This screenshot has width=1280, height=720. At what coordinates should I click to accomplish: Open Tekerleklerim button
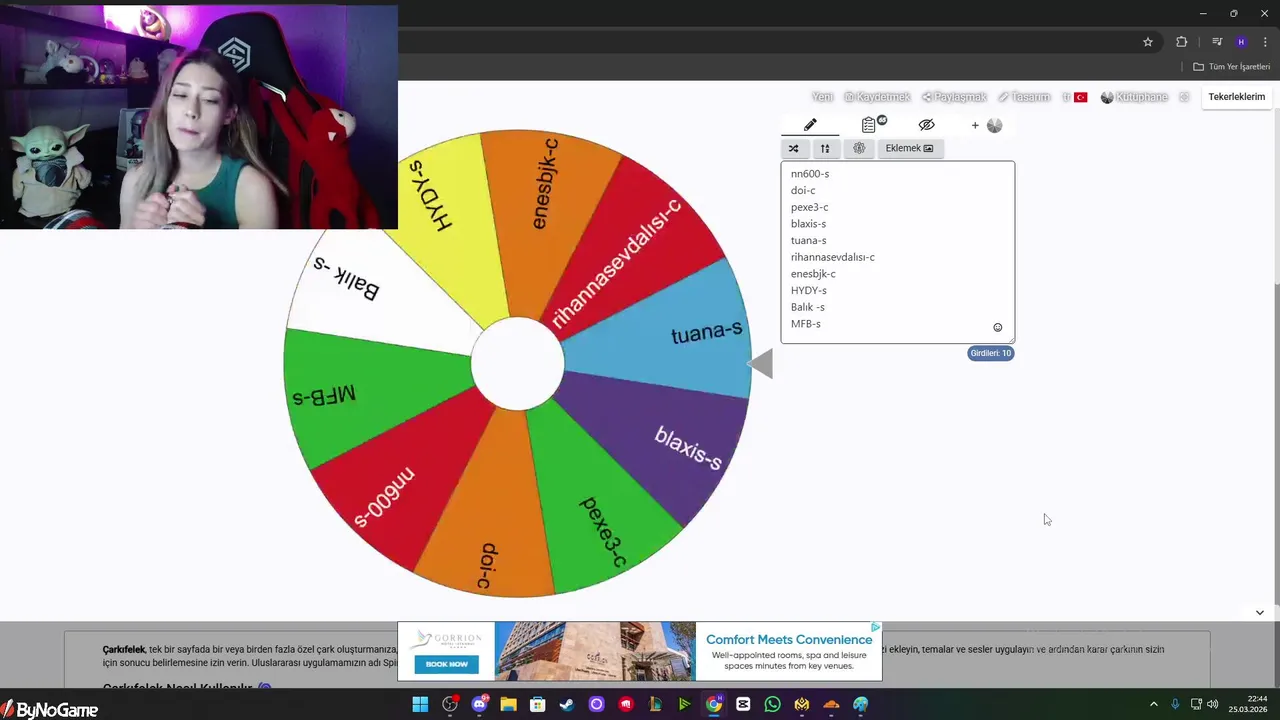1237,97
